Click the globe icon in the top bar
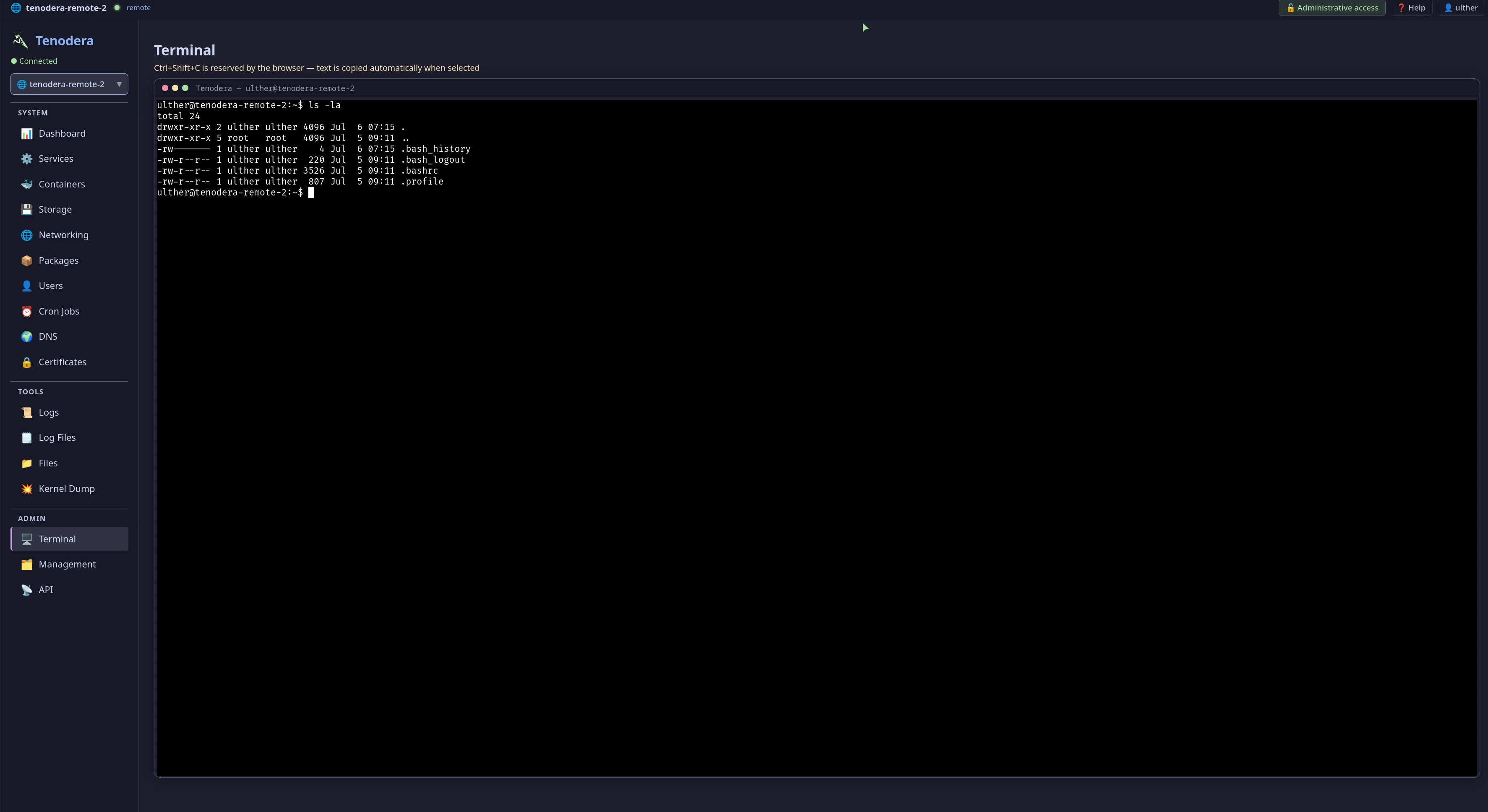1488x812 pixels. 16,8
